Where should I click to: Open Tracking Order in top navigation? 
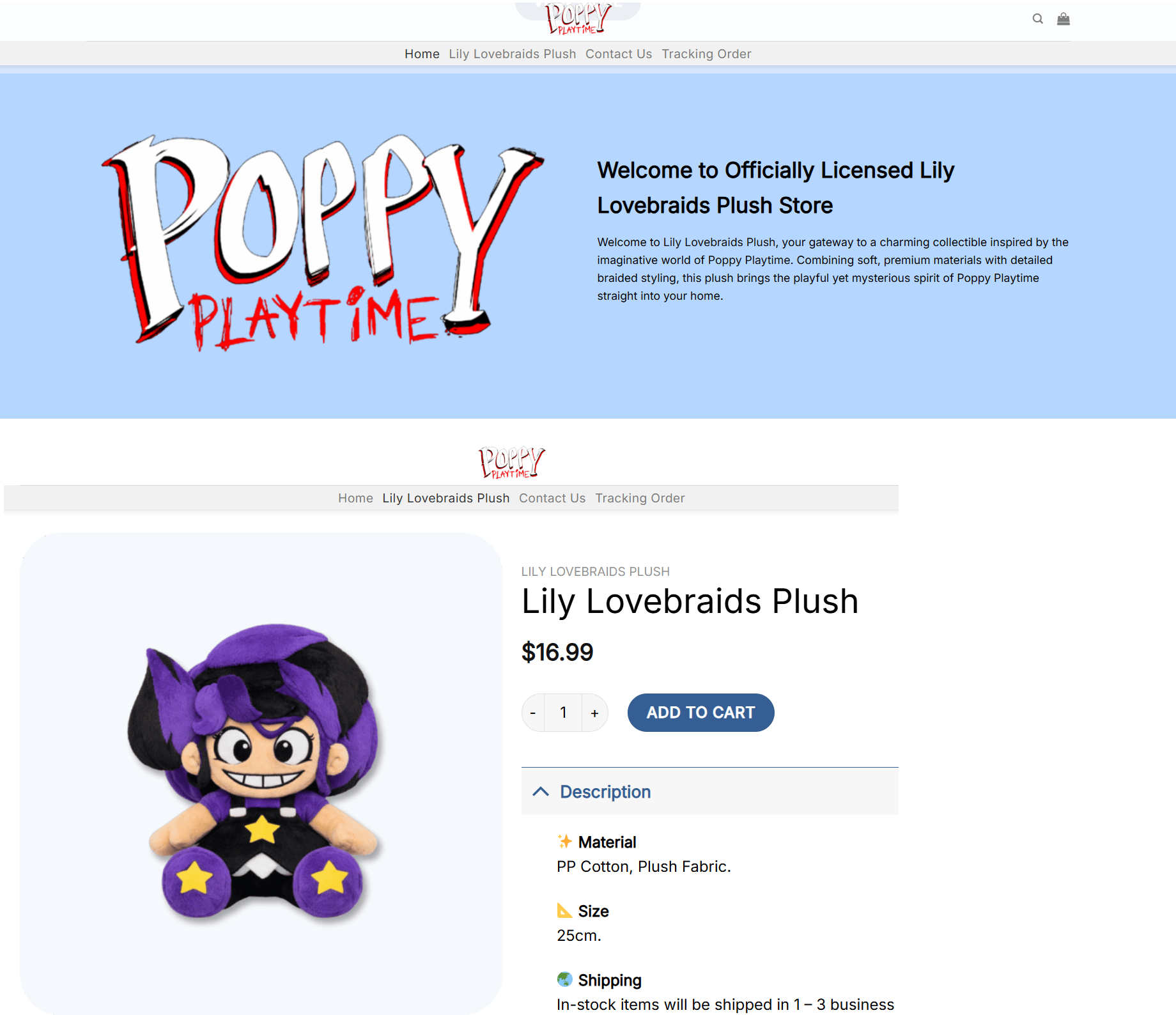click(x=706, y=54)
